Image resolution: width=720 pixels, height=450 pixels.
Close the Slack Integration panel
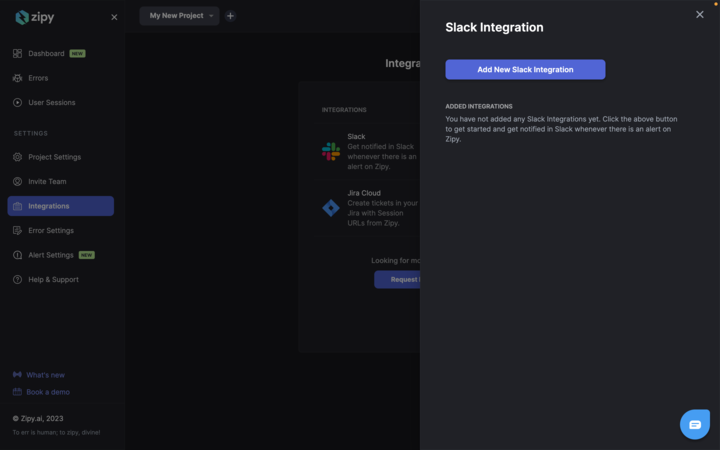point(699,14)
